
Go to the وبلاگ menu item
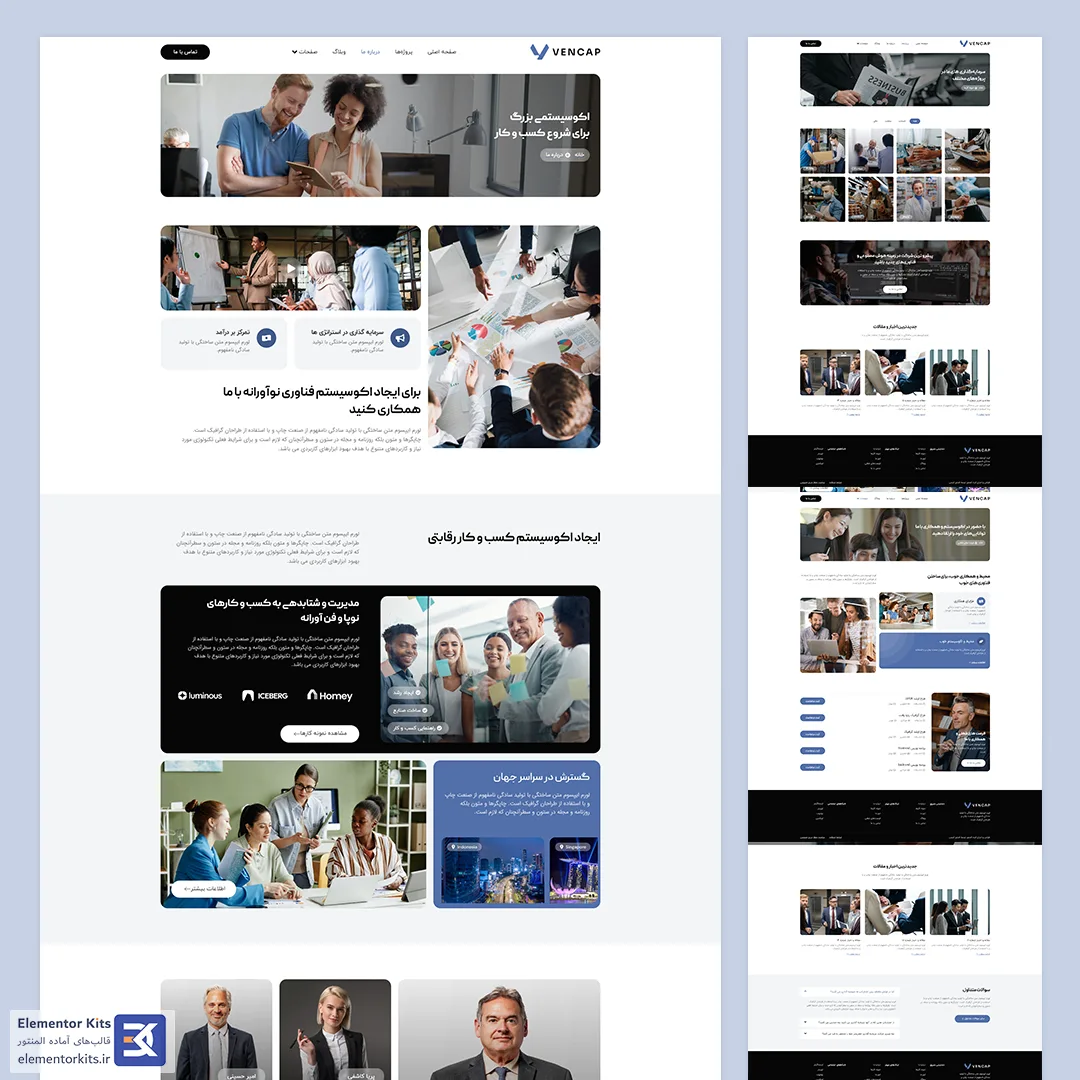coord(339,52)
